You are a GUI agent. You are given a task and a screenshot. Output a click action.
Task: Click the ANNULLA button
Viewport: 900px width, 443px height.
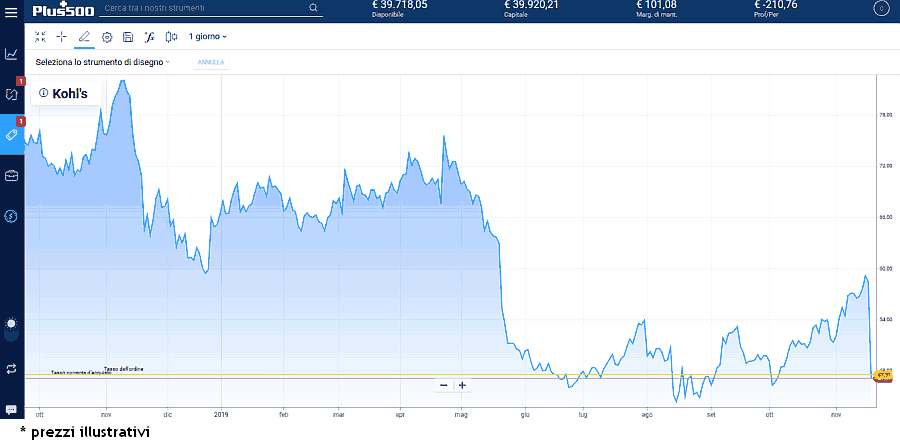pos(211,62)
